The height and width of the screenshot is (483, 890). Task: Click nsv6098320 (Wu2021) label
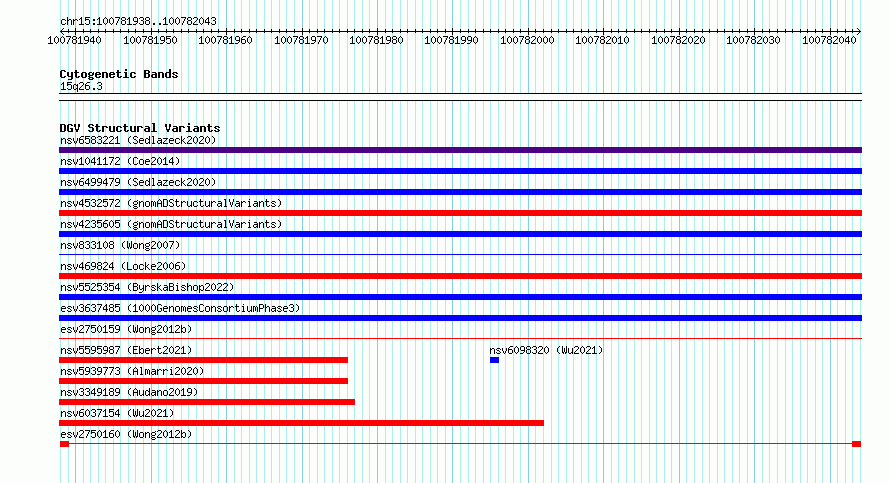click(546, 350)
